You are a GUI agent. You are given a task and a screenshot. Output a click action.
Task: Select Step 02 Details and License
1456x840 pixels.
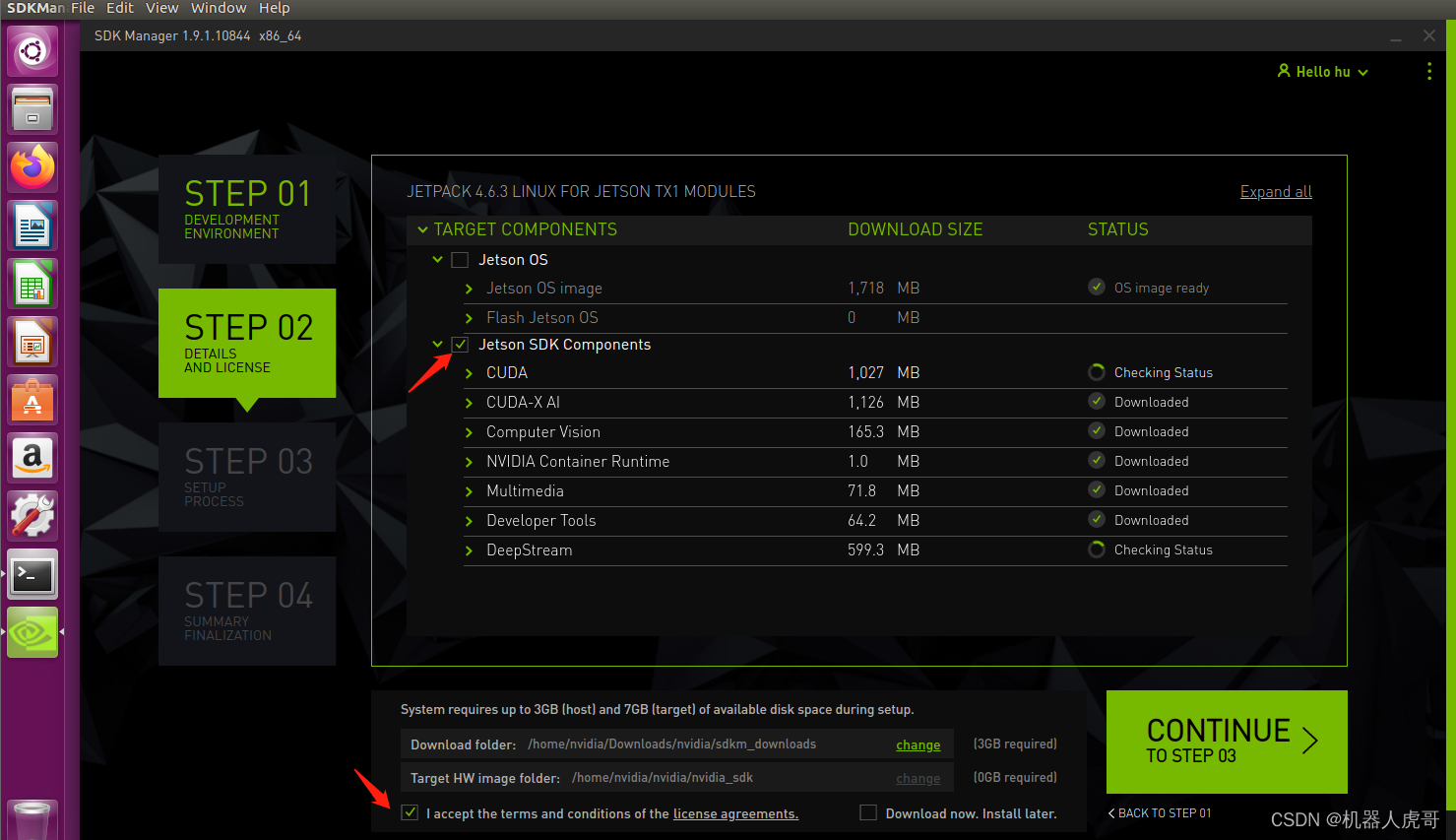tap(247, 343)
